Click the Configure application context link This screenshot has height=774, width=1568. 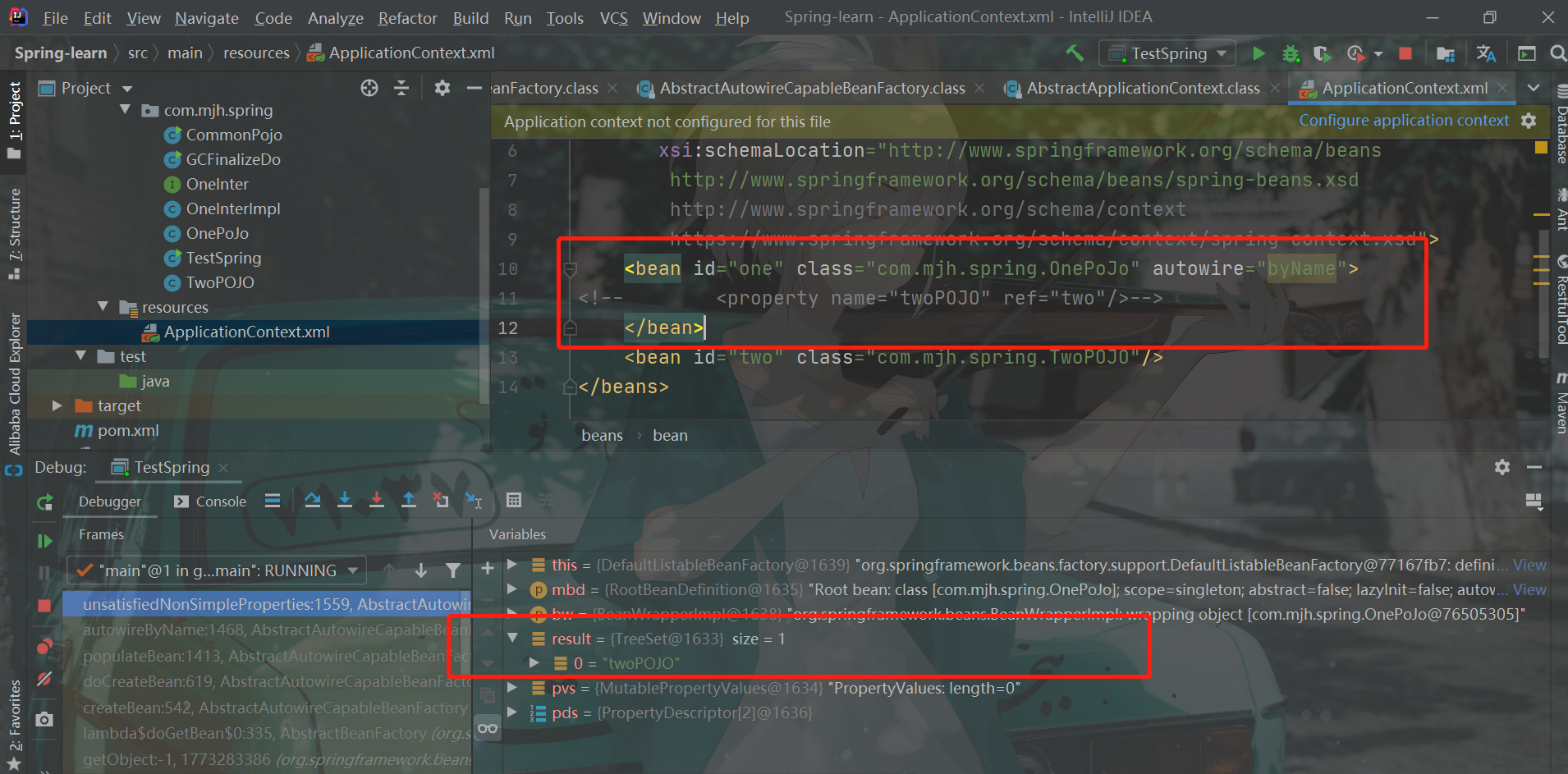tap(1404, 121)
